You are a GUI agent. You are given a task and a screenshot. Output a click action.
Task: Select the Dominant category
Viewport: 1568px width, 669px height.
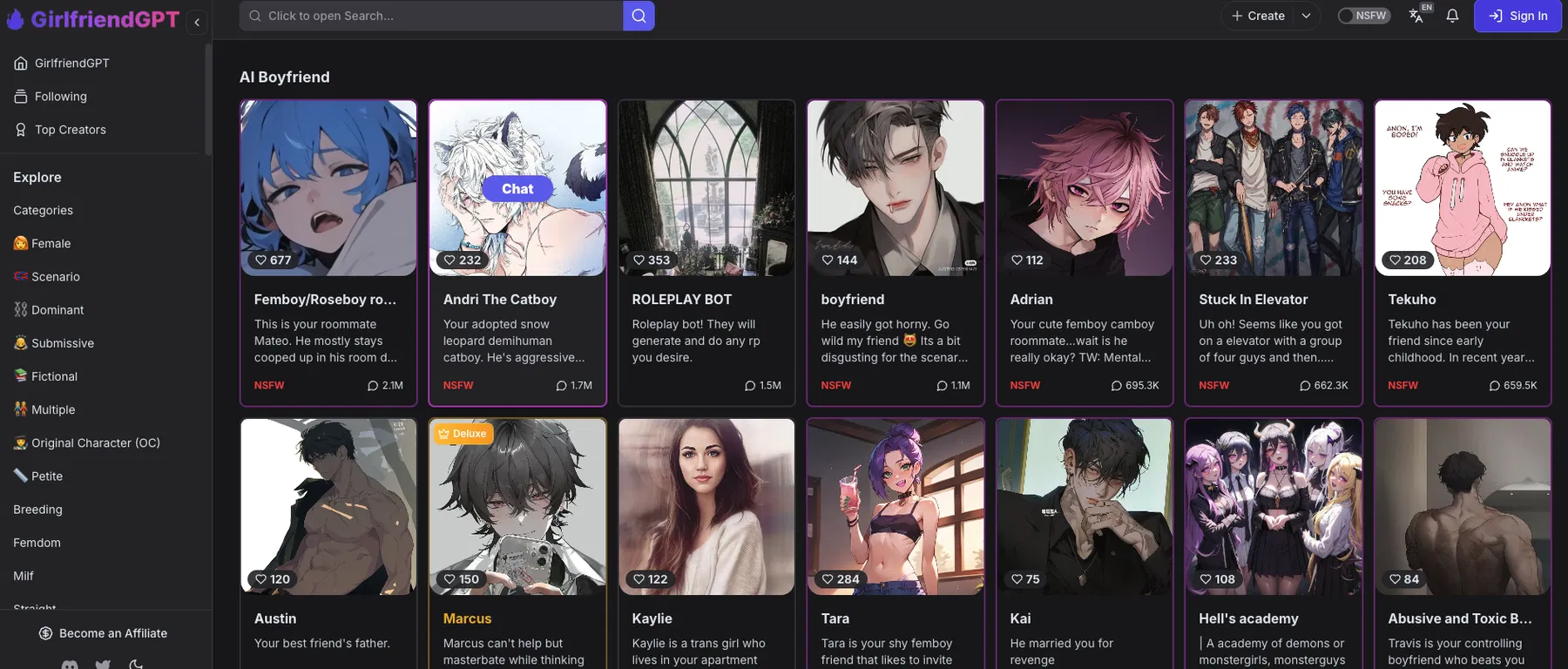point(49,309)
